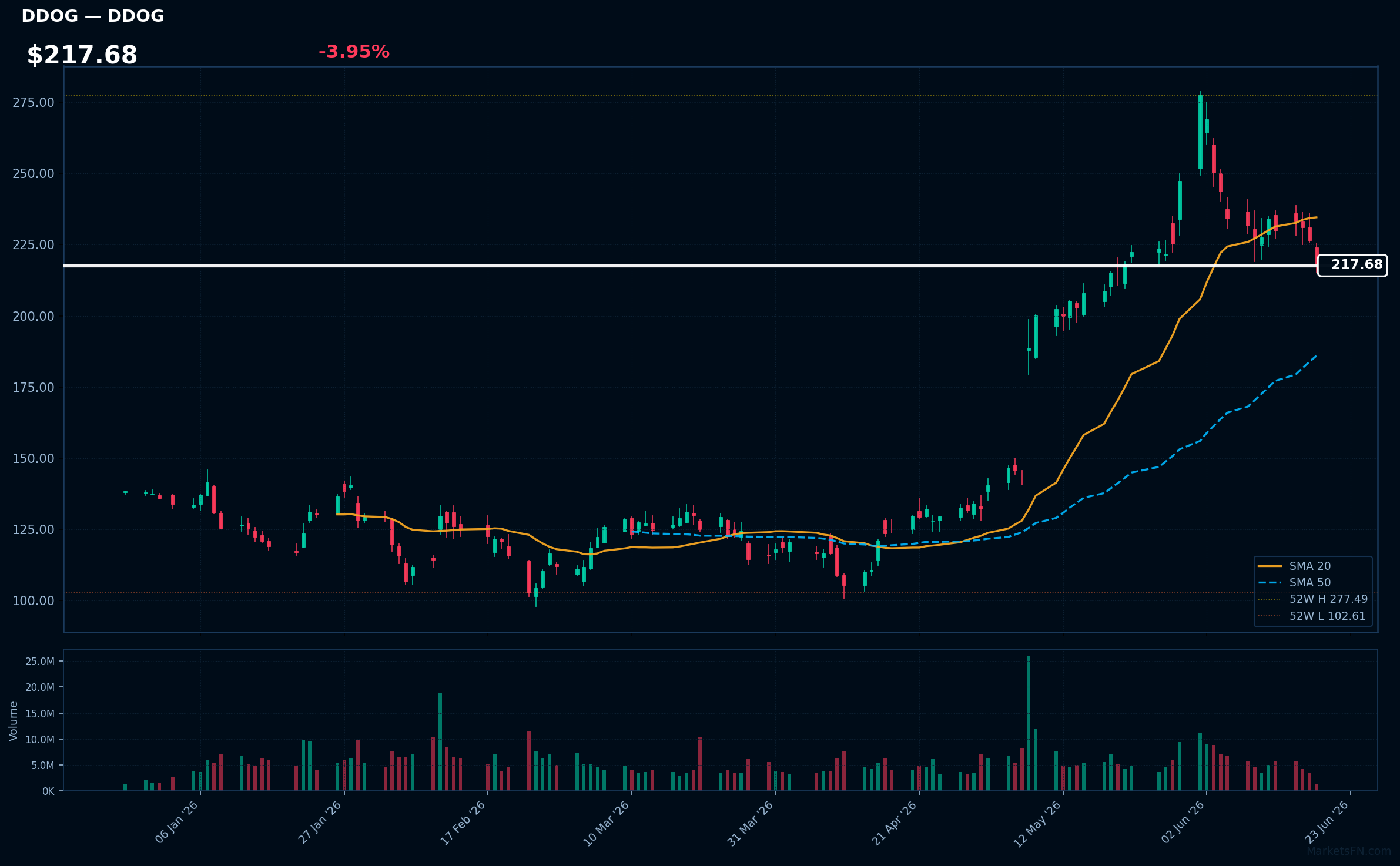Select the "52W L 102.61" legend entry
Viewport: 1400px width, 866px height.
tap(1312, 616)
